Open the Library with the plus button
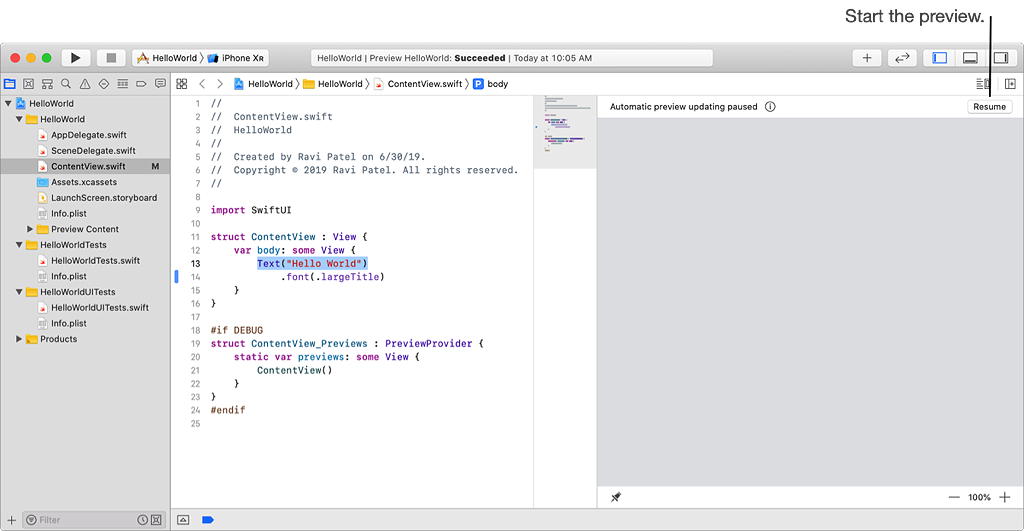The height and width of the screenshot is (531, 1024). pyautogui.click(x=867, y=58)
